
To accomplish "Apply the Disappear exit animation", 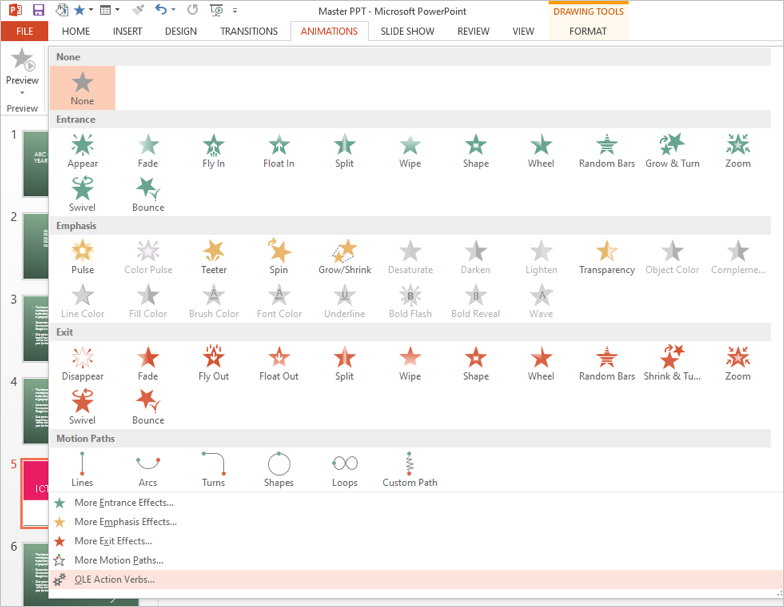I will tap(83, 363).
